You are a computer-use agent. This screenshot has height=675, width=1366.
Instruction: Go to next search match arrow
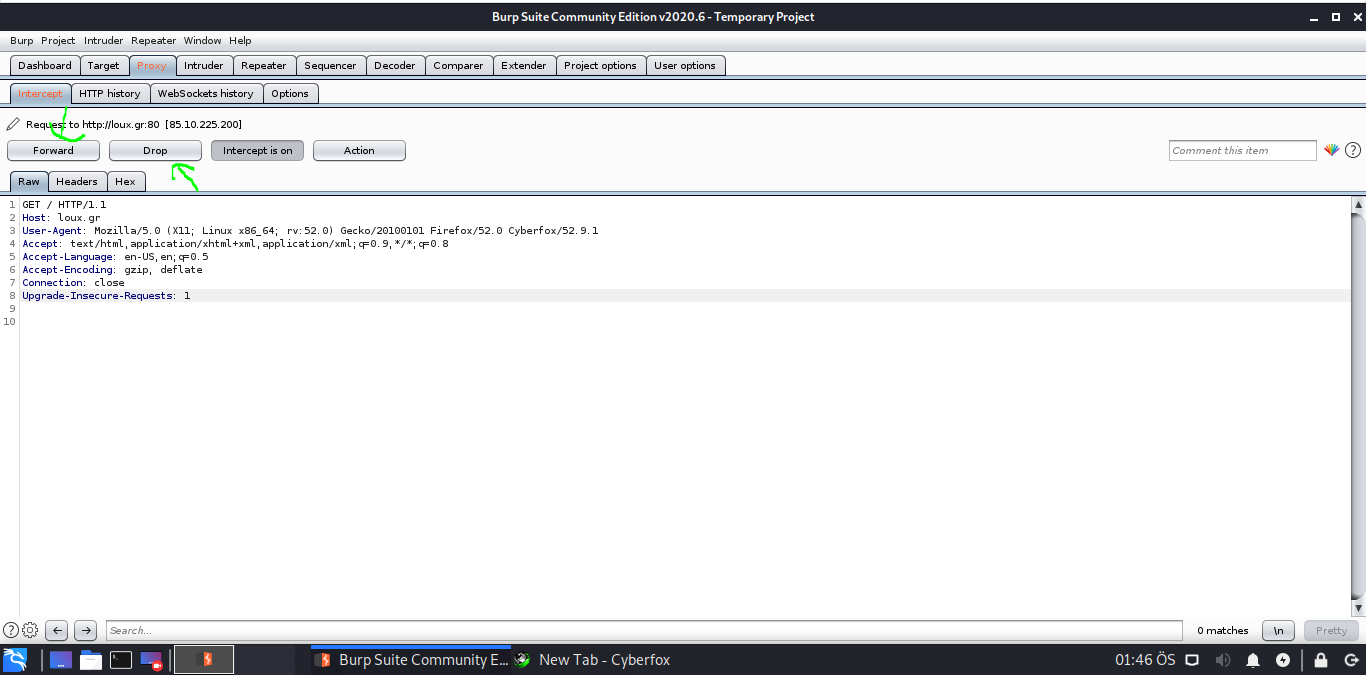(x=86, y=630)
